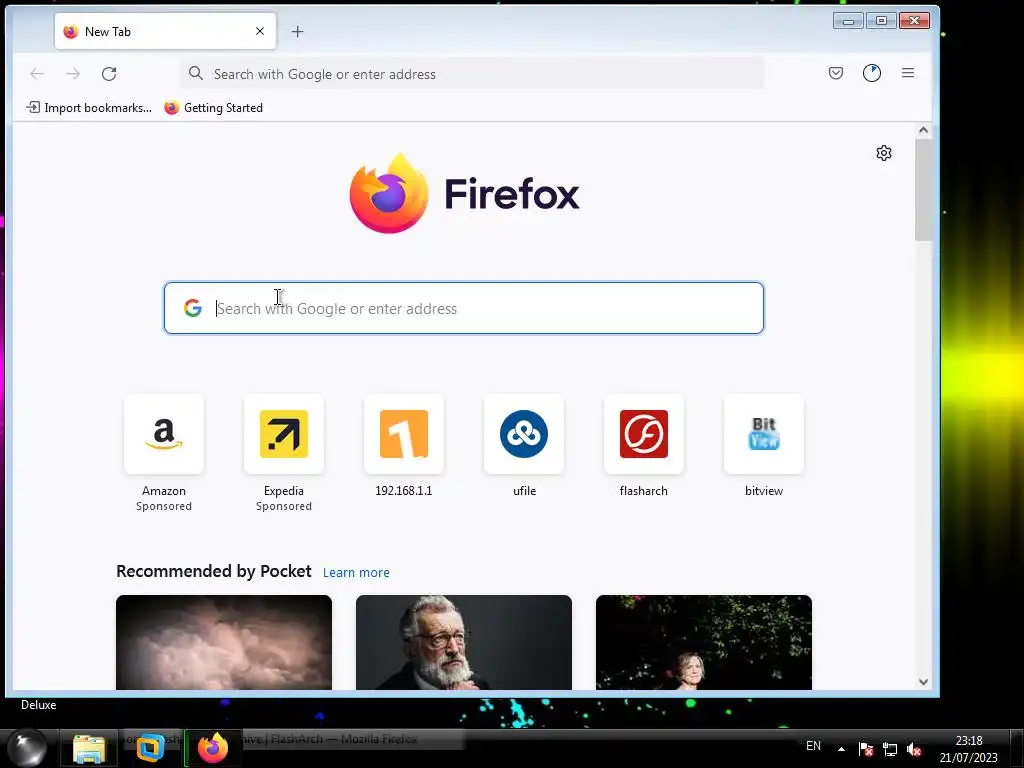
Task: Focus the top address bar
Action: pyautogui.click(x=473, y=74)
